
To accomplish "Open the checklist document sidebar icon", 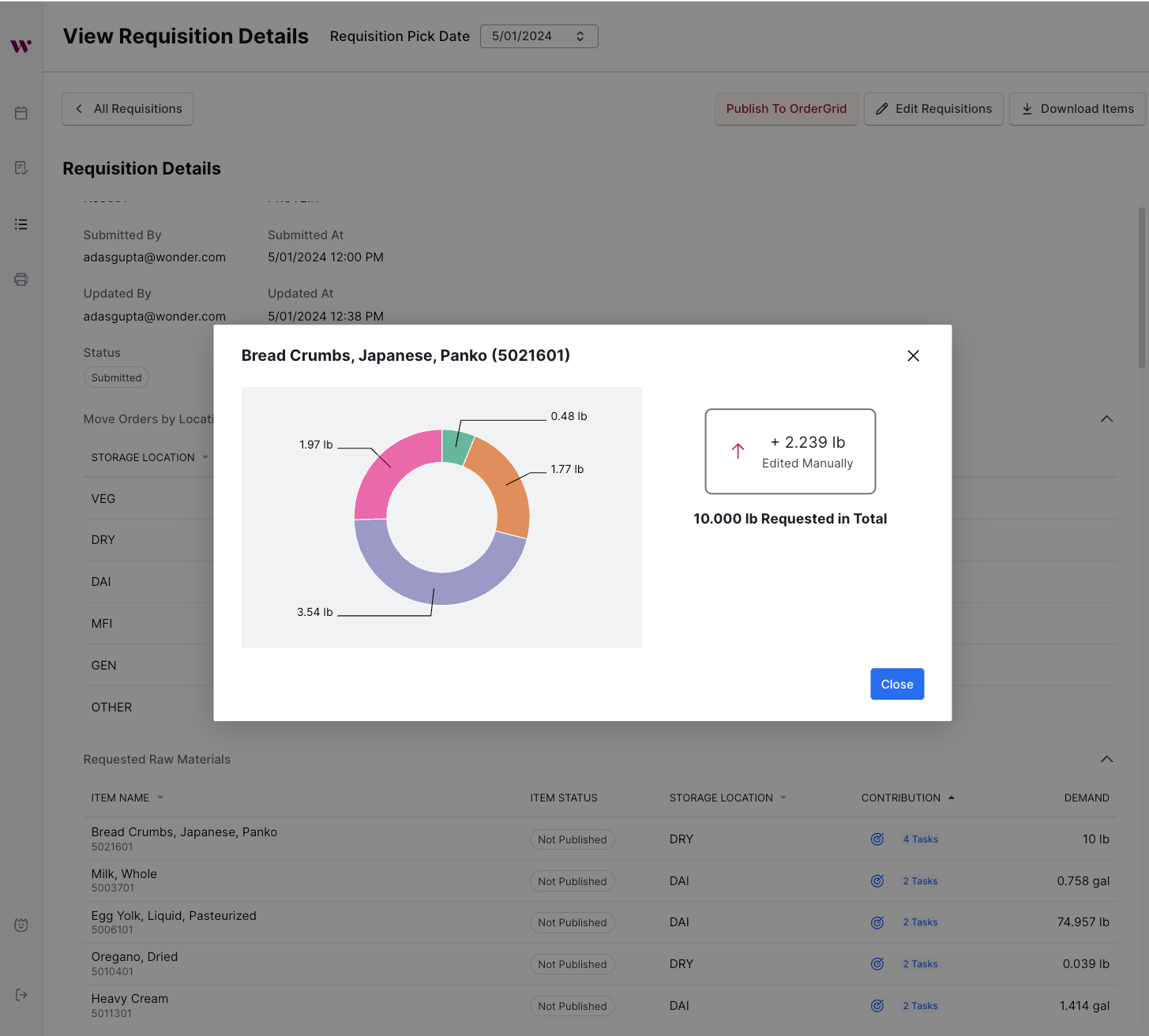I will pyautogui.click(x=21, y=168).
